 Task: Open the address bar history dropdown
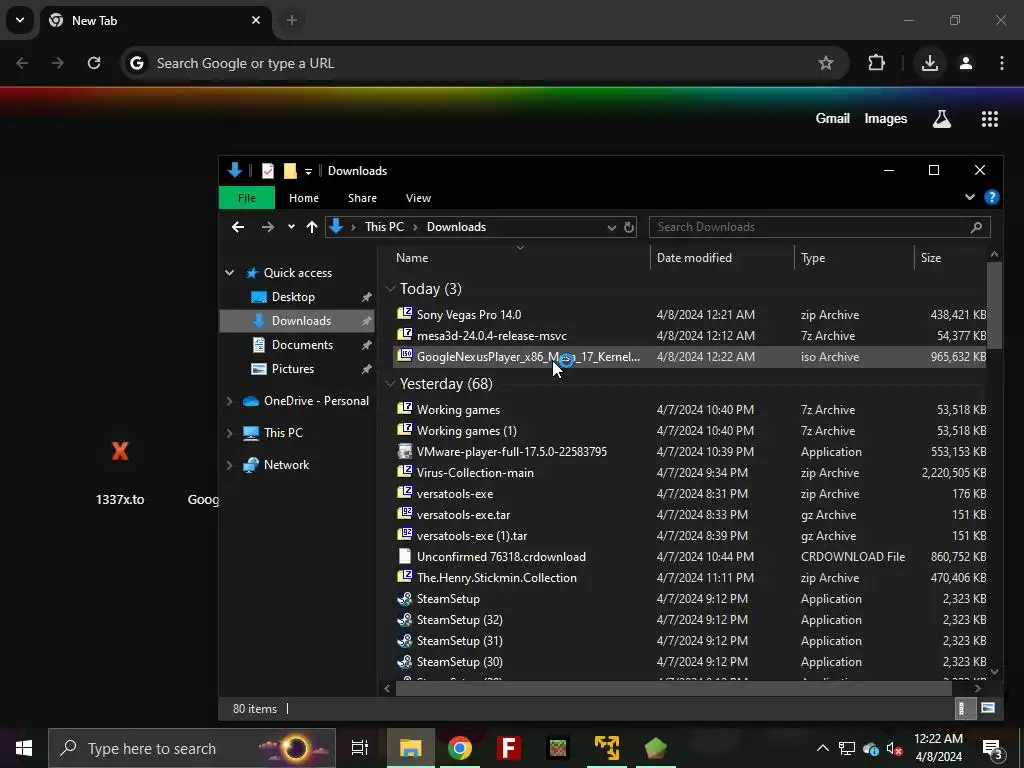click(x=611, y=227)
